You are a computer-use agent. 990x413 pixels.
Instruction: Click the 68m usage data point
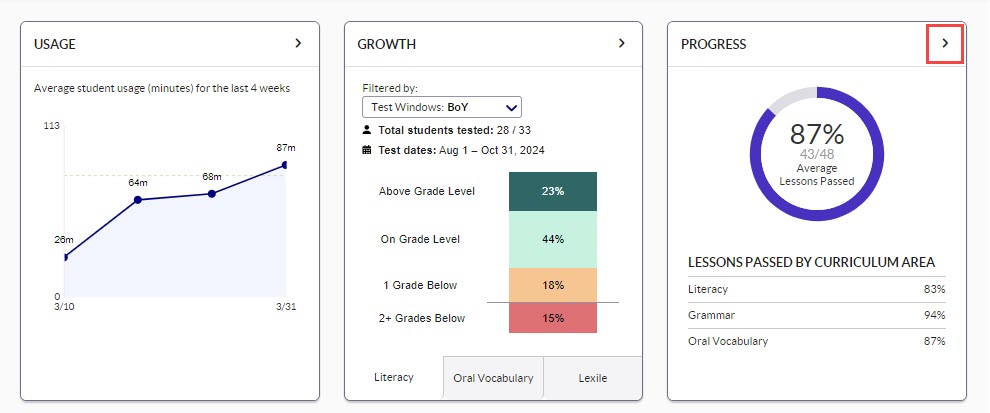click(212, 193)
